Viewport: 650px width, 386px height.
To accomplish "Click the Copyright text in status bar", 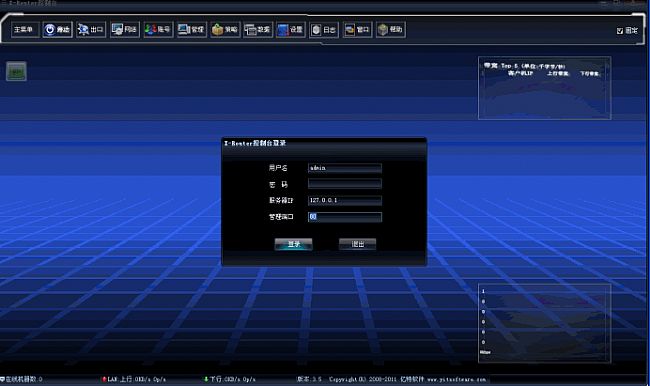I will pyautogui.click(x=407, y=379).
